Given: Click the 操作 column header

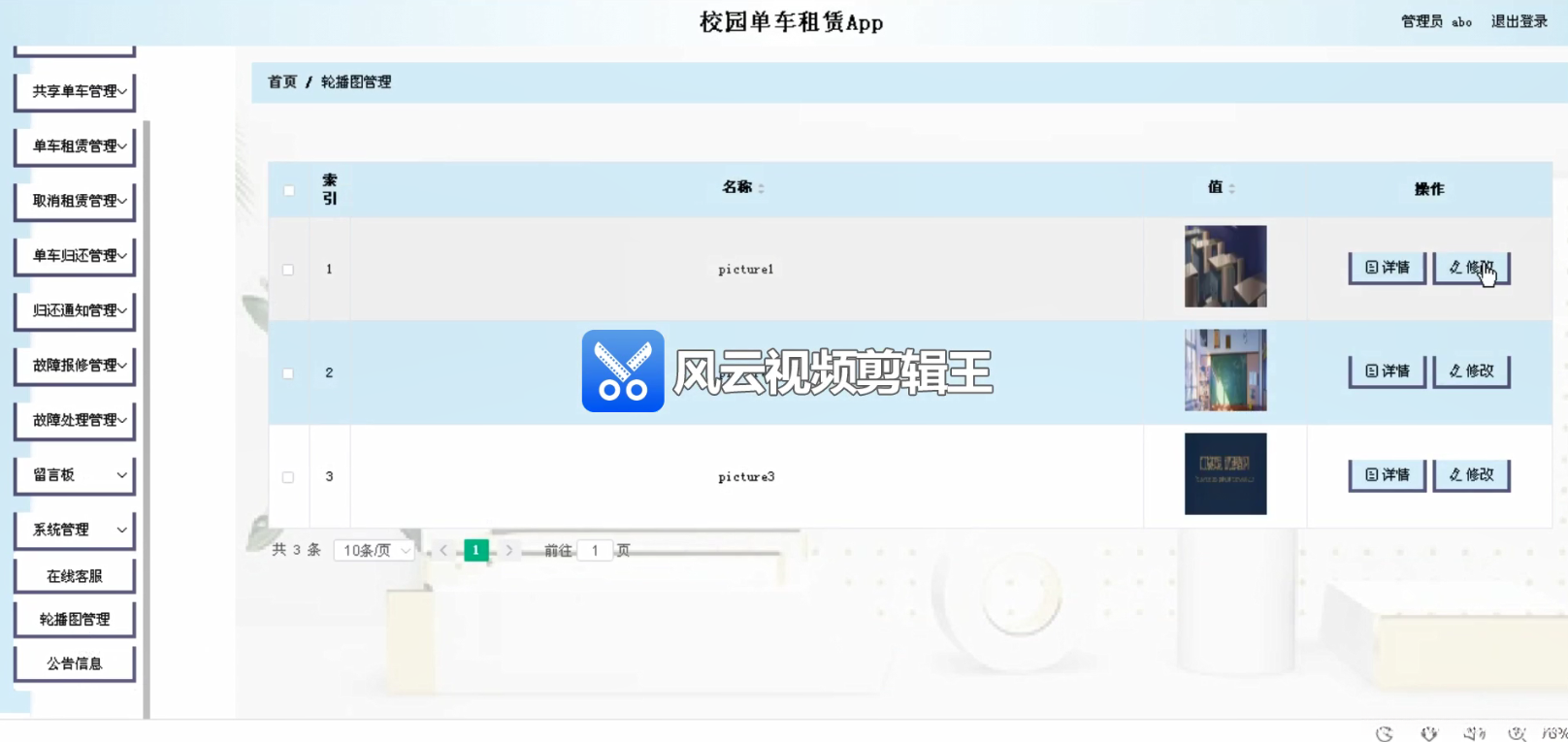Looking at the screenshot, I should coord(1429,189).
